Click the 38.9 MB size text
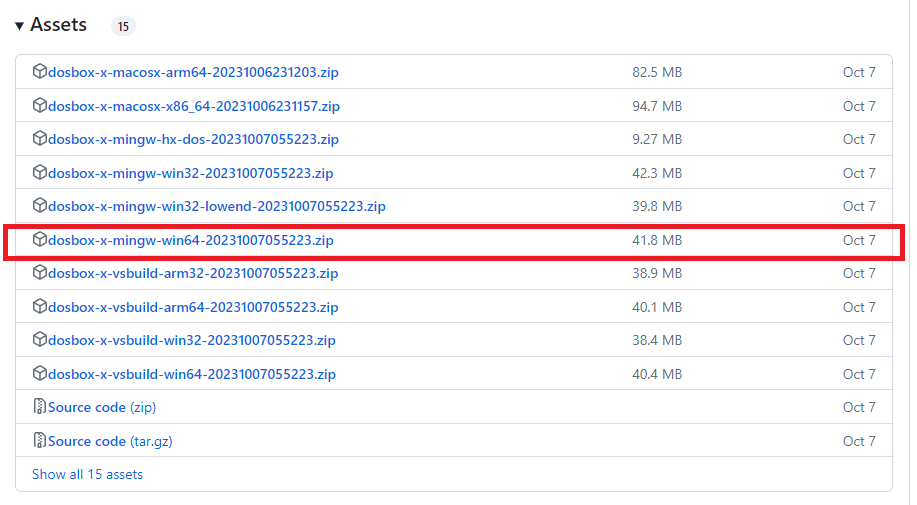The width and height of the screenshot is (917, 505). pos(657,274)
